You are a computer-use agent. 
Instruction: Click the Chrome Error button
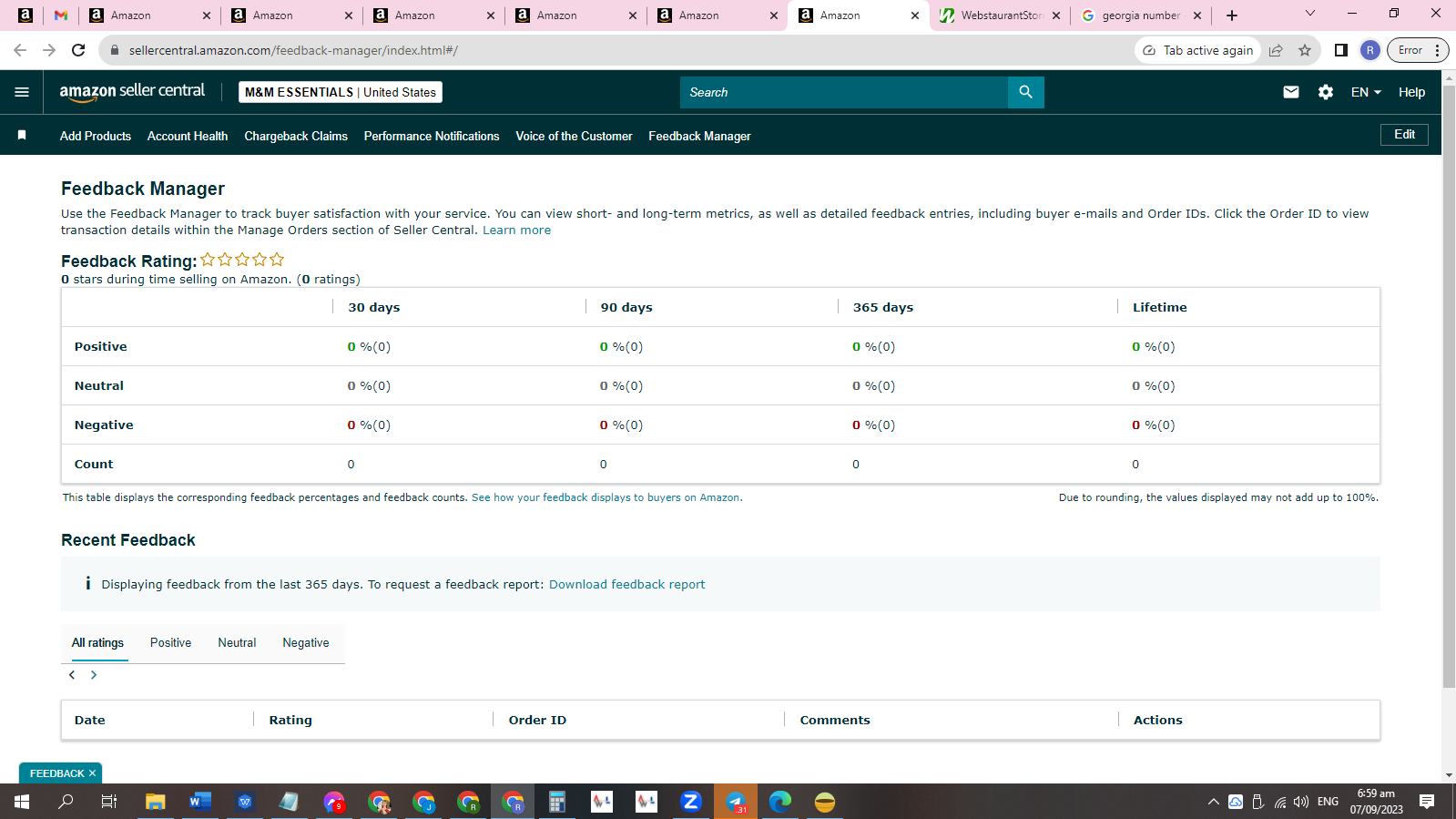pos(1417,50)
